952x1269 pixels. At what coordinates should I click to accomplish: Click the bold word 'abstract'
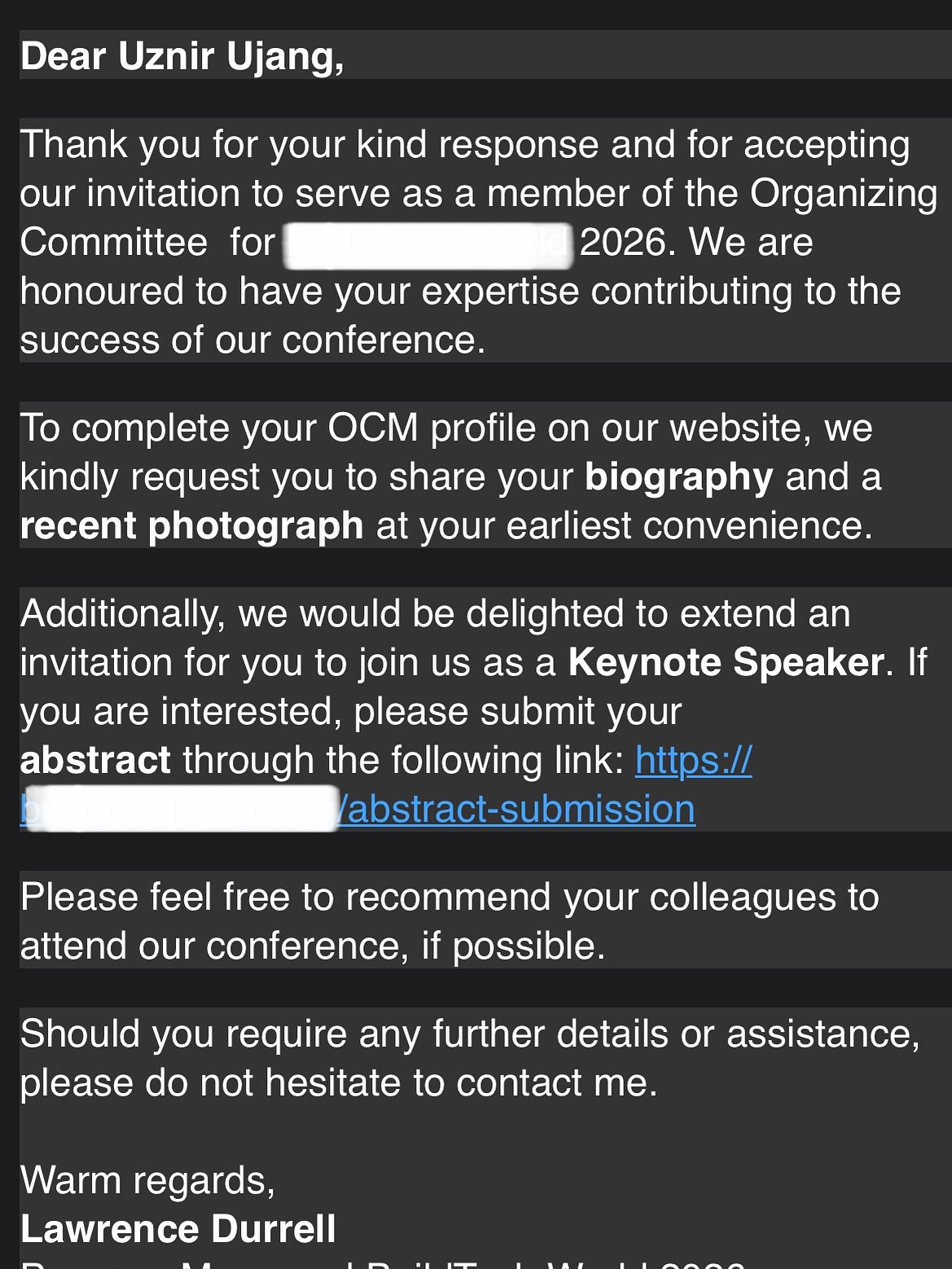95,760
